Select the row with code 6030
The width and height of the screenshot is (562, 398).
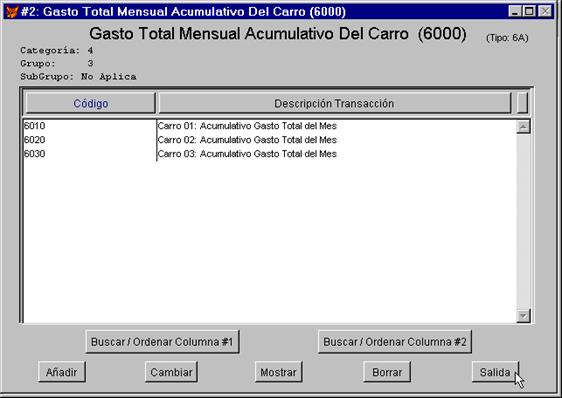(x=269, y=154)
